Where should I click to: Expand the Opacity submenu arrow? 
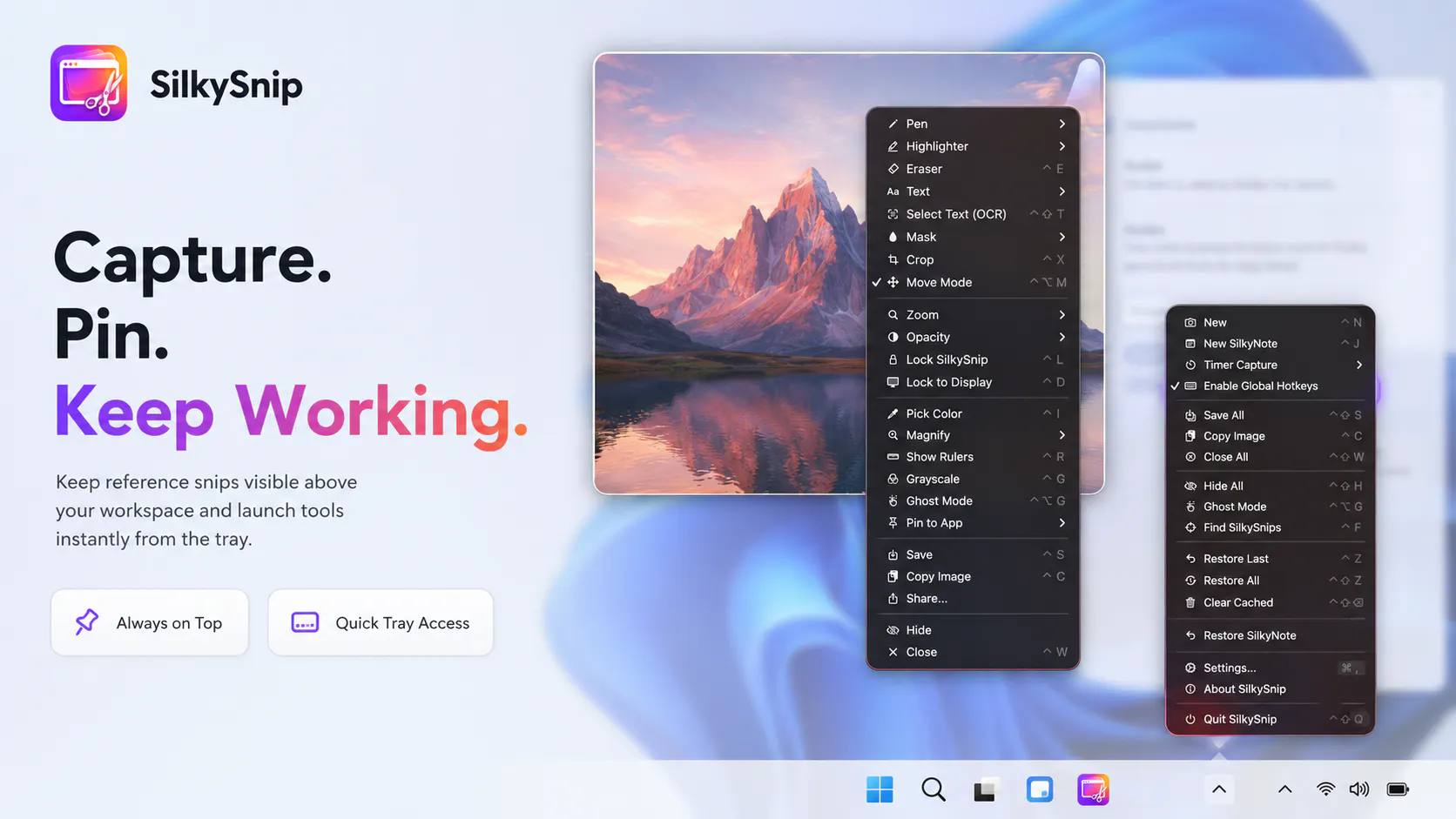click(1062, 337)
